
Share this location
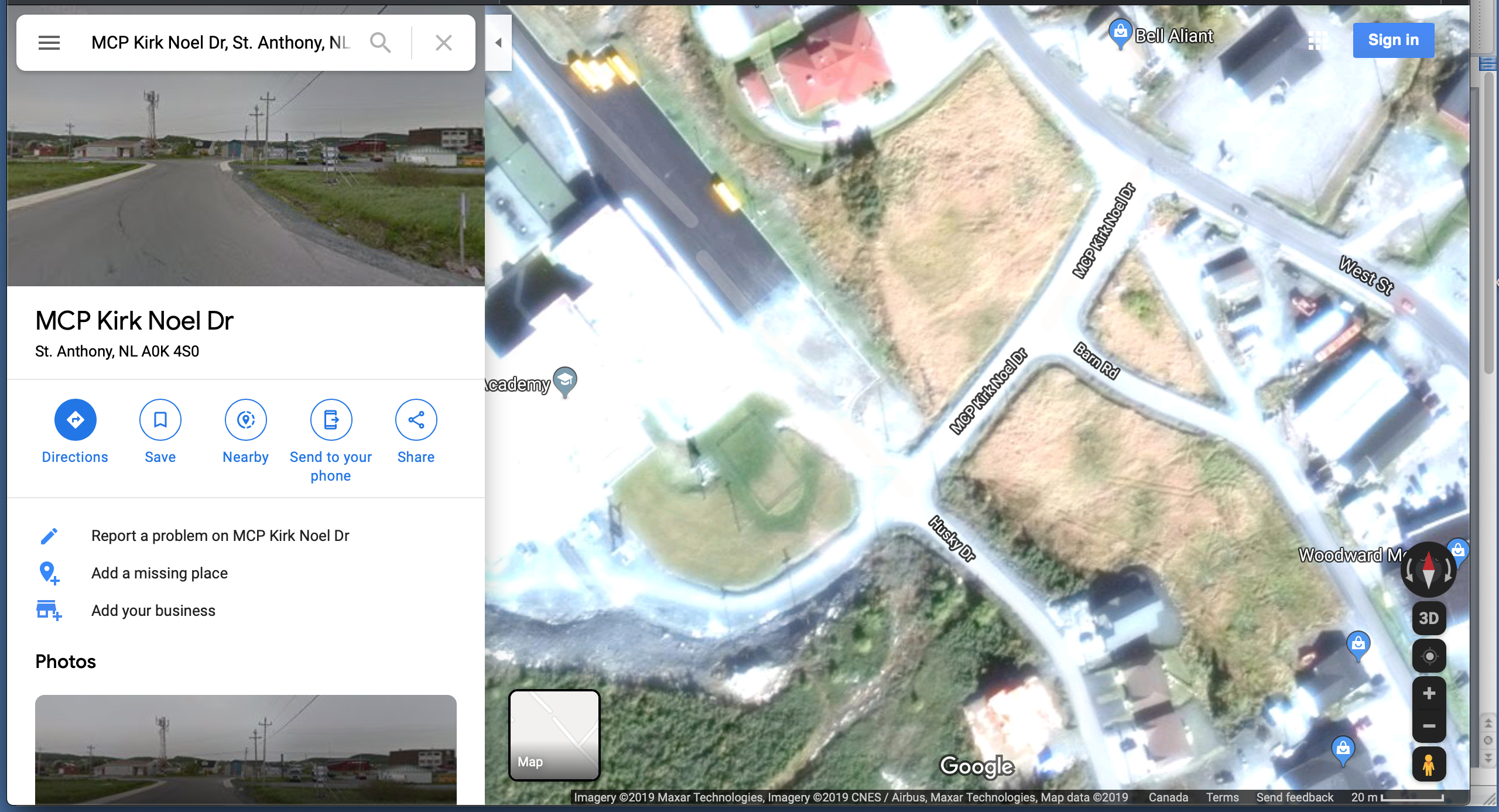[x=416, y=420]
